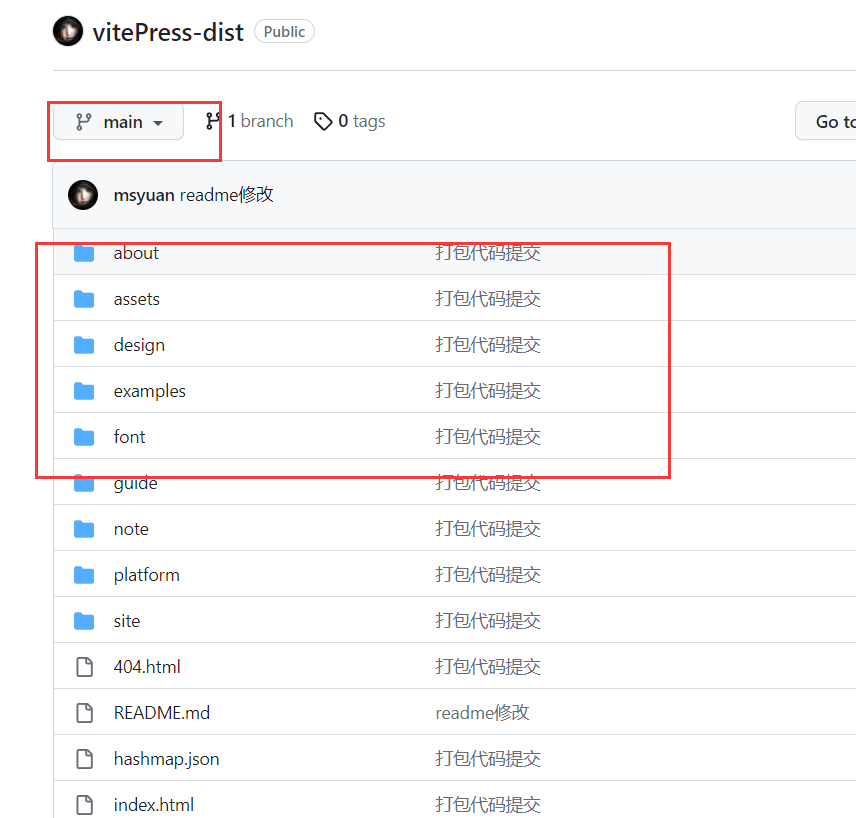Click the tag icon next to 0 tags
Viewport: 856px width, 818px height.
(323, 121)
